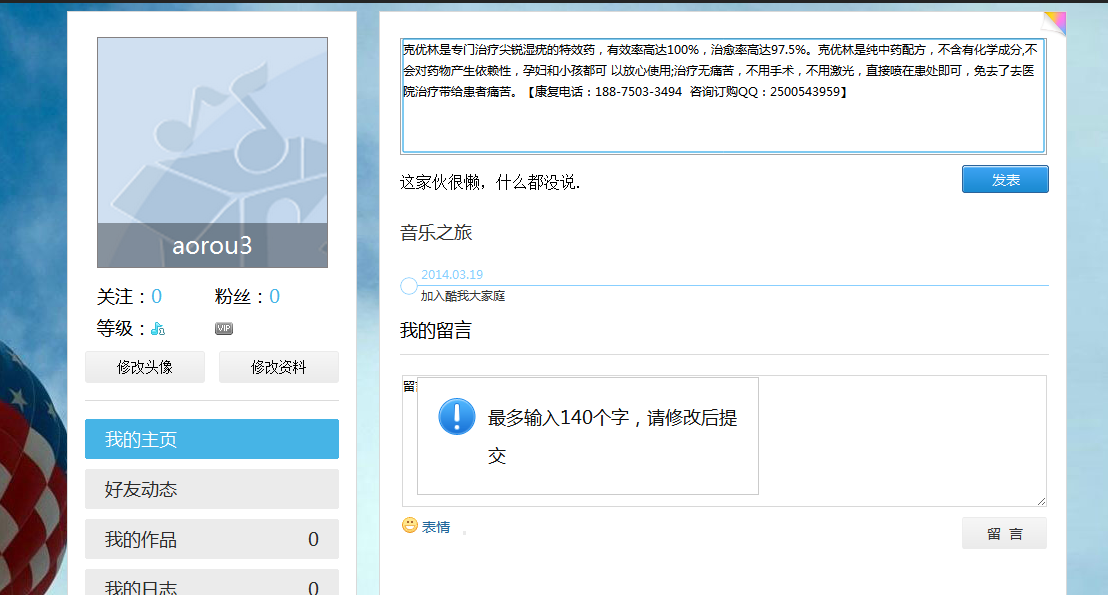Click the blue exclamation icon in the warning dialog
Image resolution: width=1108 pixels, height=595 pixels.
point(455,417)
